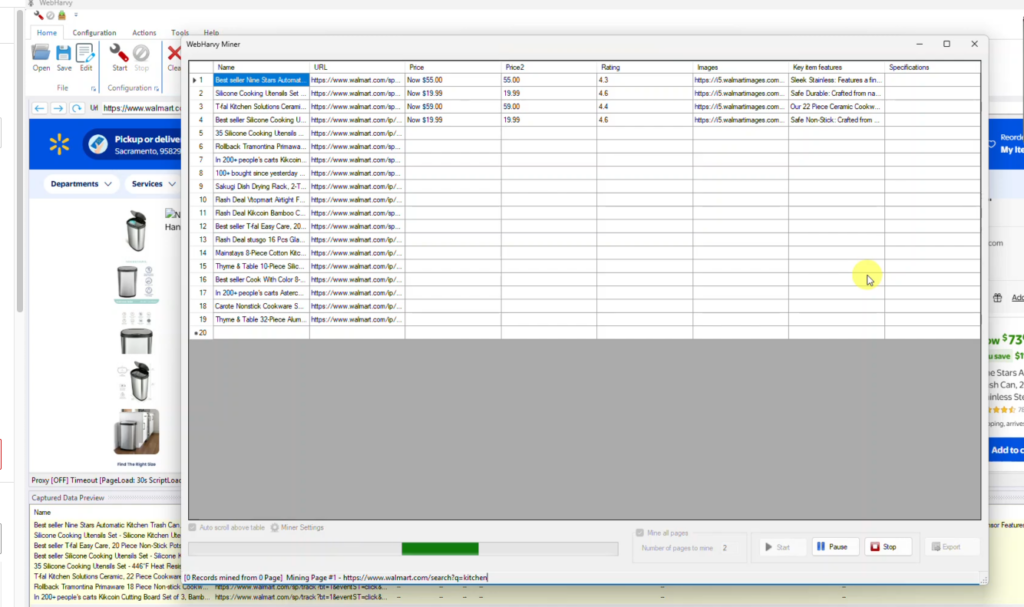Switch to the Actions ribbon tab
The height and width of the screenshot is (607, 1024).
tap(144, 32)
